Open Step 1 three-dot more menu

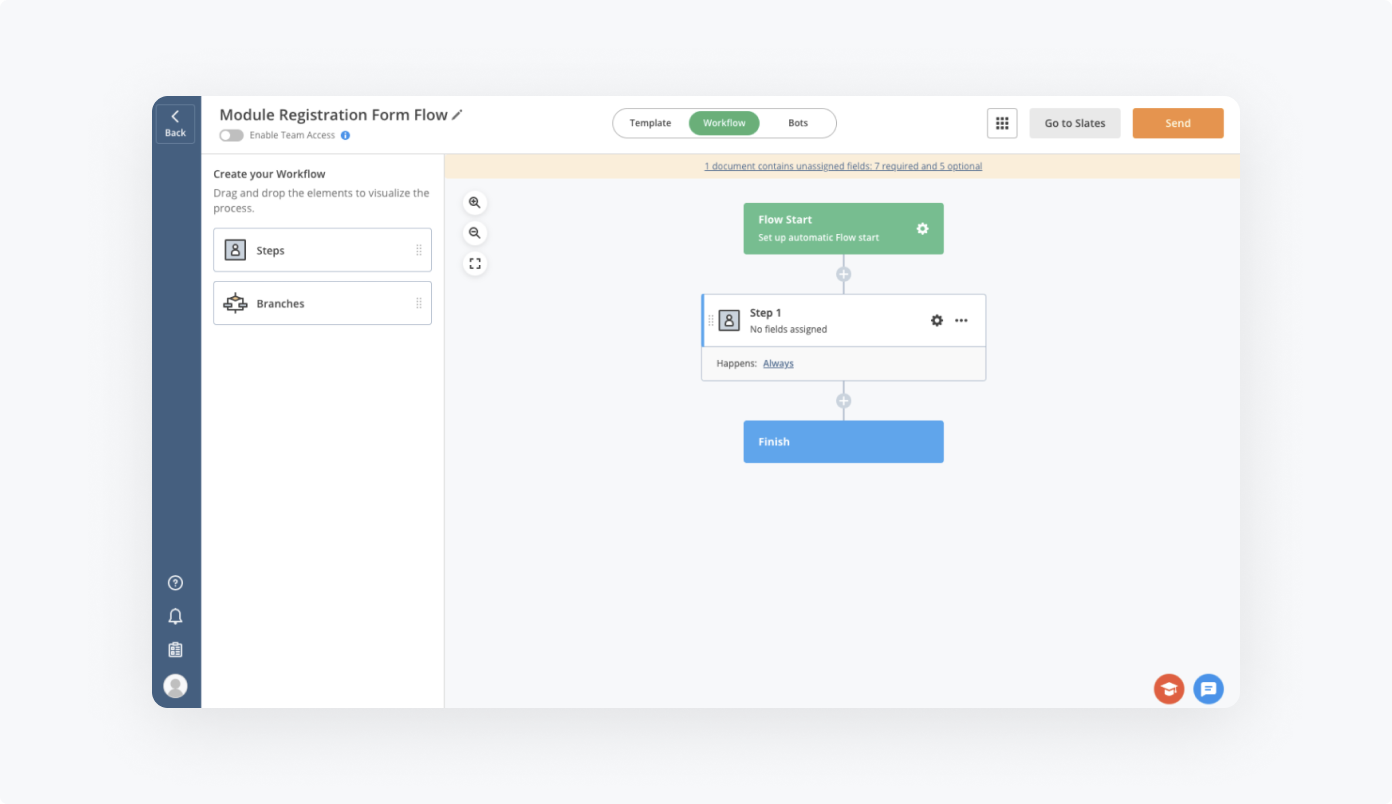[961, 321]
